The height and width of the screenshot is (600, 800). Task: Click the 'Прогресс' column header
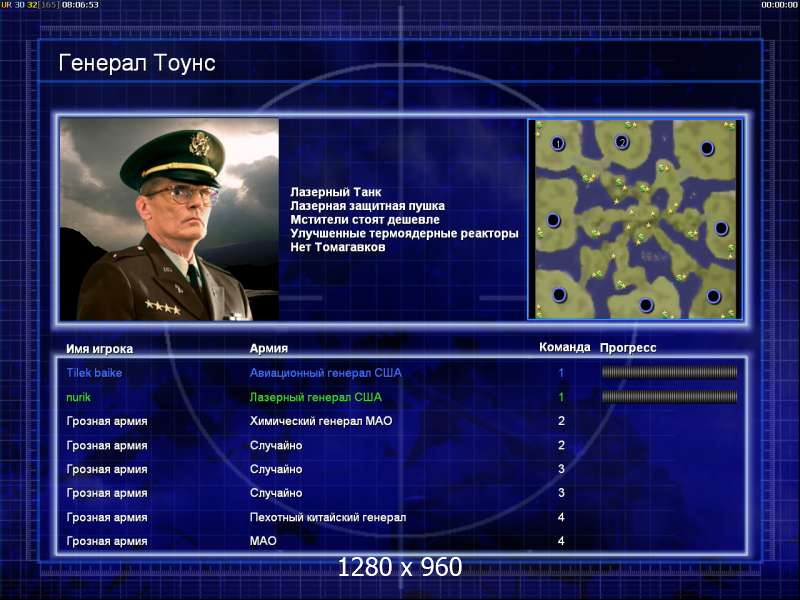tap(628, 348)
